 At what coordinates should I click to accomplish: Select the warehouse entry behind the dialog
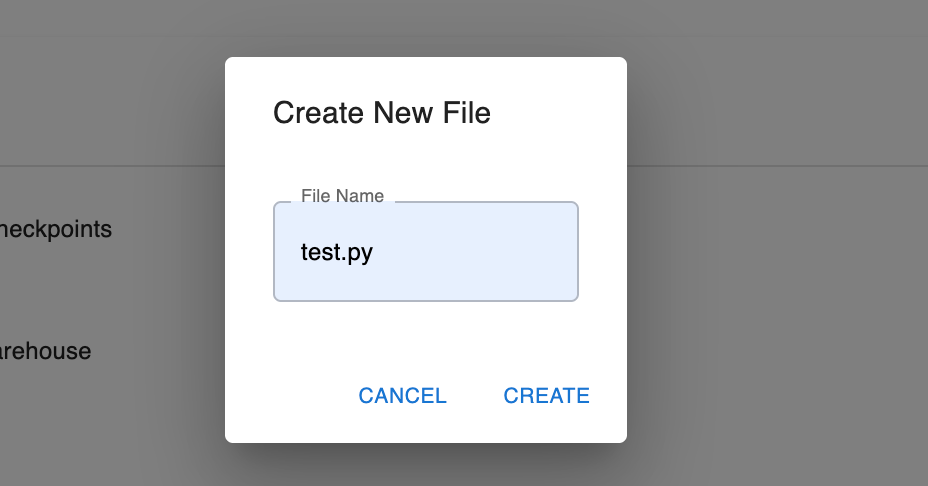pyautogui.click(x=46, y=351)
